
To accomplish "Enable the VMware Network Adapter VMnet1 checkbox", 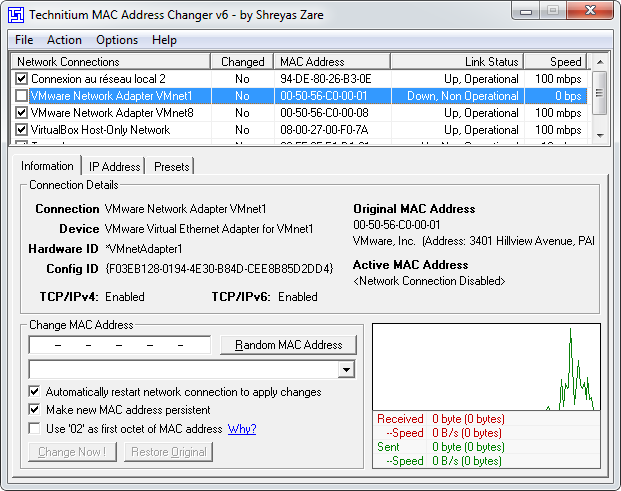I will [x=22, y=96].
